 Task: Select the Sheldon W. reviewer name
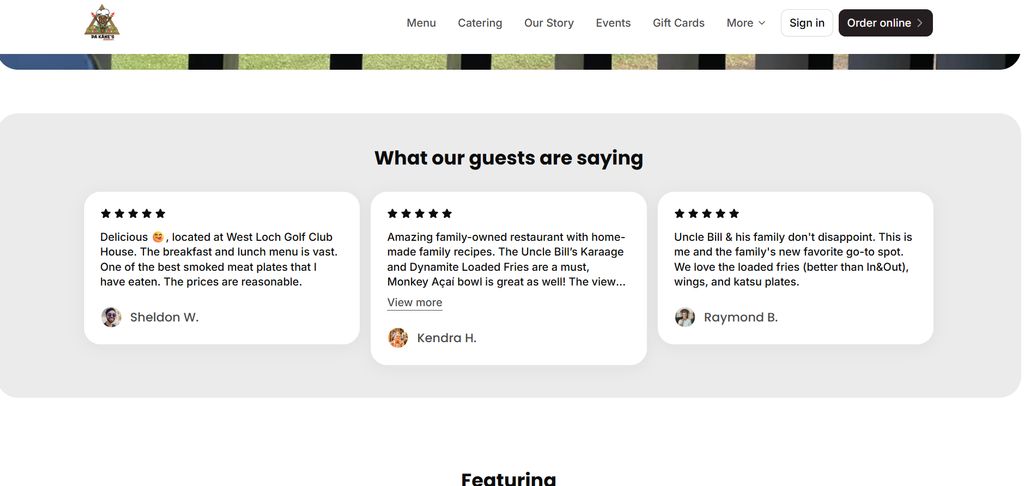164,317
